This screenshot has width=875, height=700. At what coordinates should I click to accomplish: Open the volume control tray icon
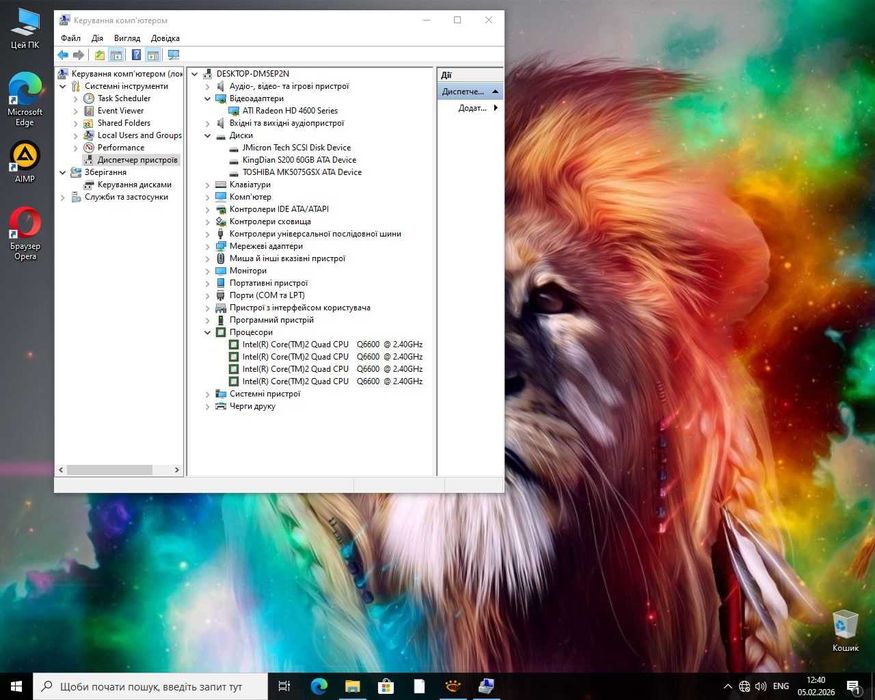click(x=761, y=686)
